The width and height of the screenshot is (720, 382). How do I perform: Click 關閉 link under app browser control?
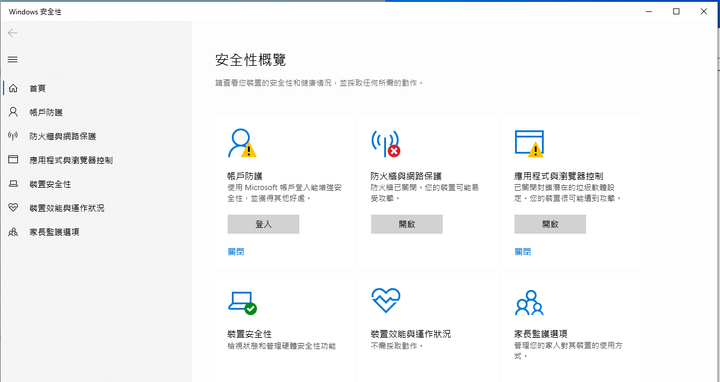click(x=523, y=252)
